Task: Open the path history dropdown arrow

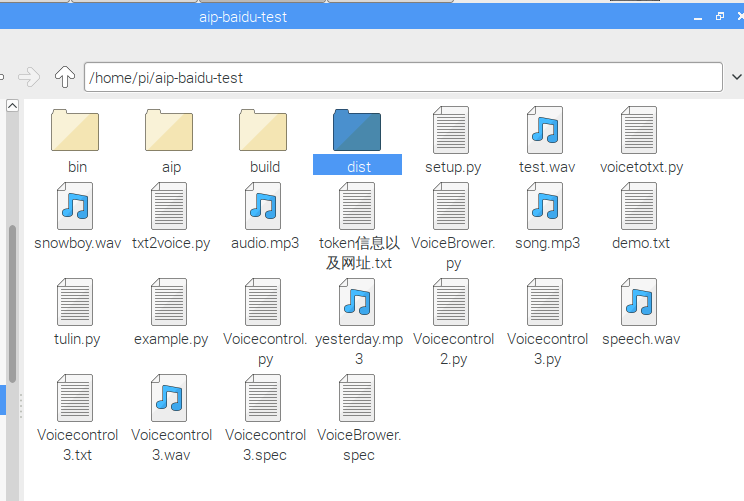Action: tap(736, 77)
